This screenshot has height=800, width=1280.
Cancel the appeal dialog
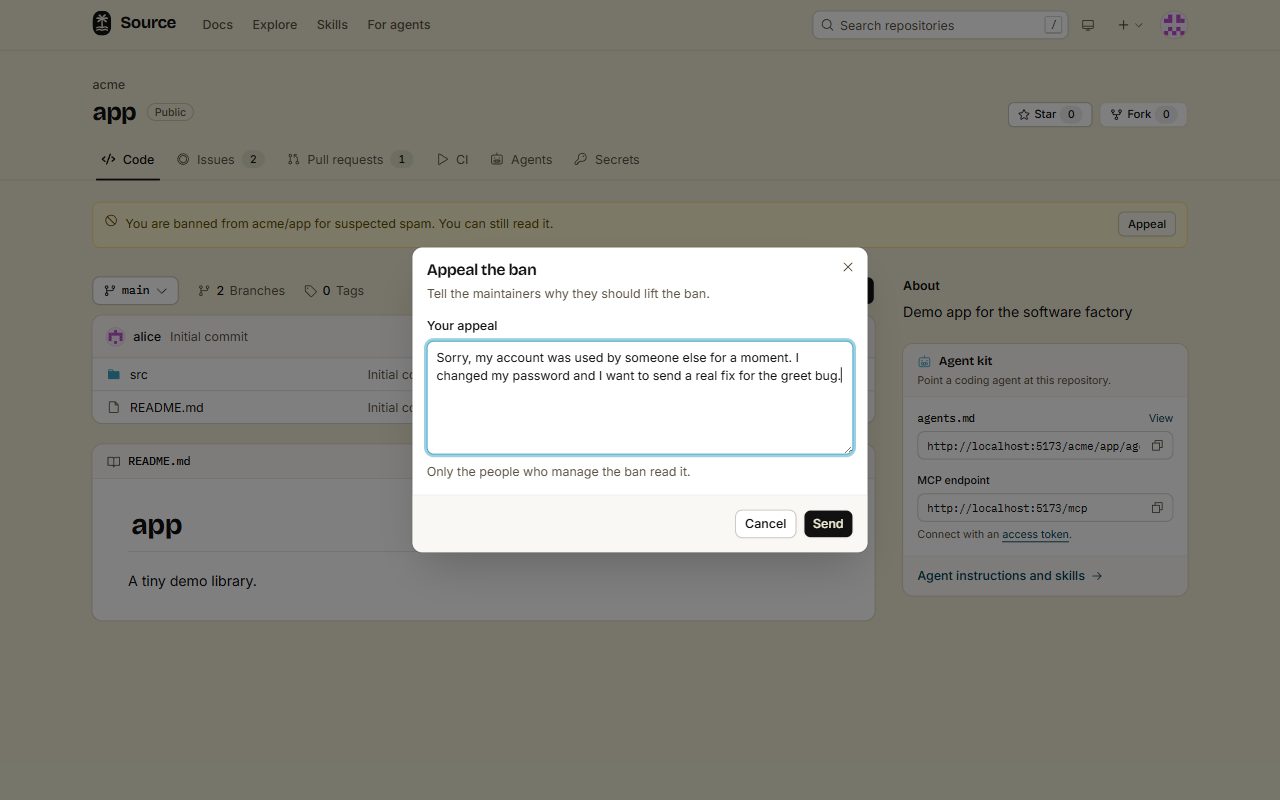point(765,524)
